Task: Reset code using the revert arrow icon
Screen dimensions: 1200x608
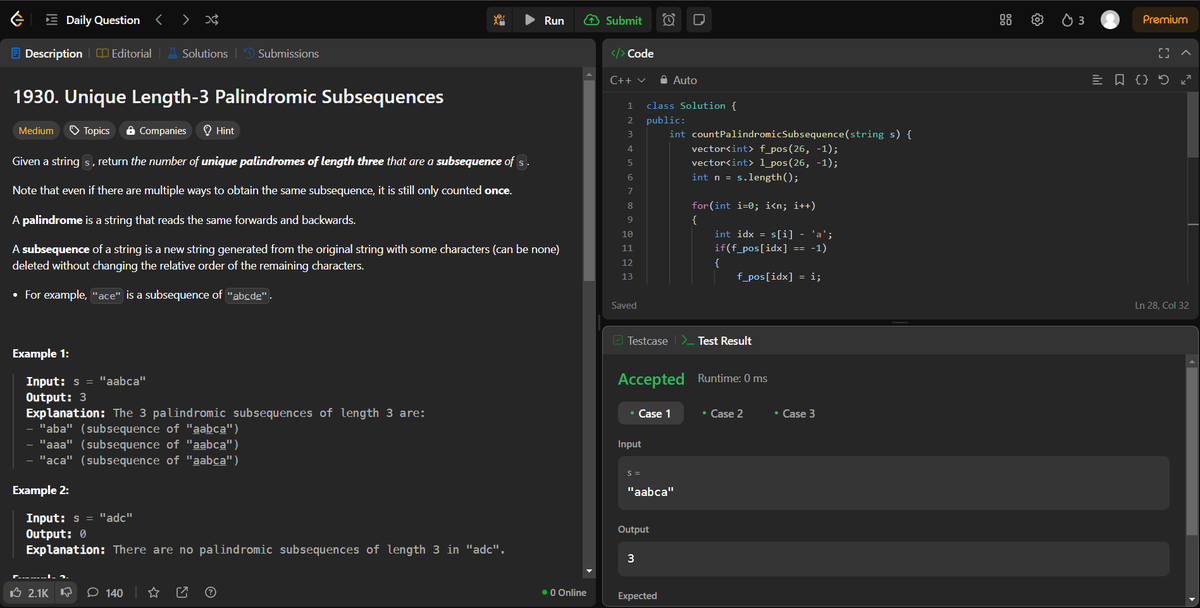Action: [1164, 79]
